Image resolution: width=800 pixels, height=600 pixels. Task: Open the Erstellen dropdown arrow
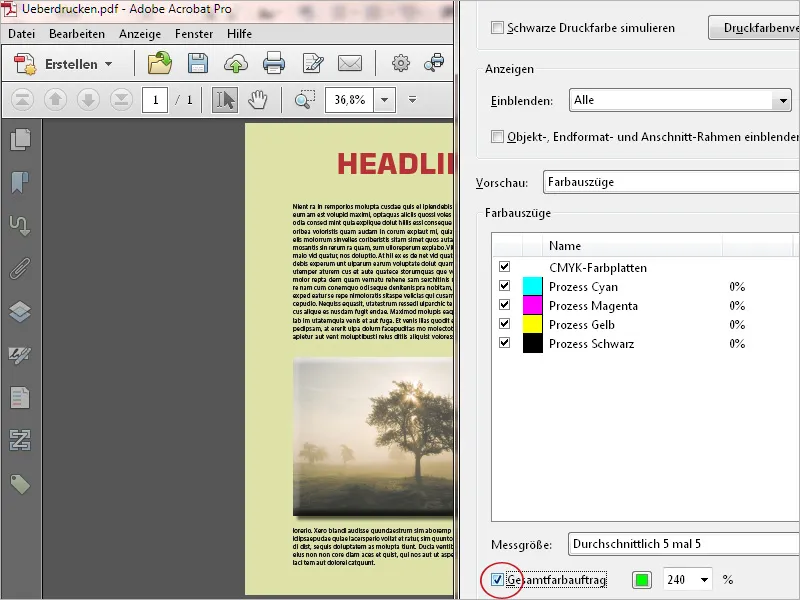[108, 64]
